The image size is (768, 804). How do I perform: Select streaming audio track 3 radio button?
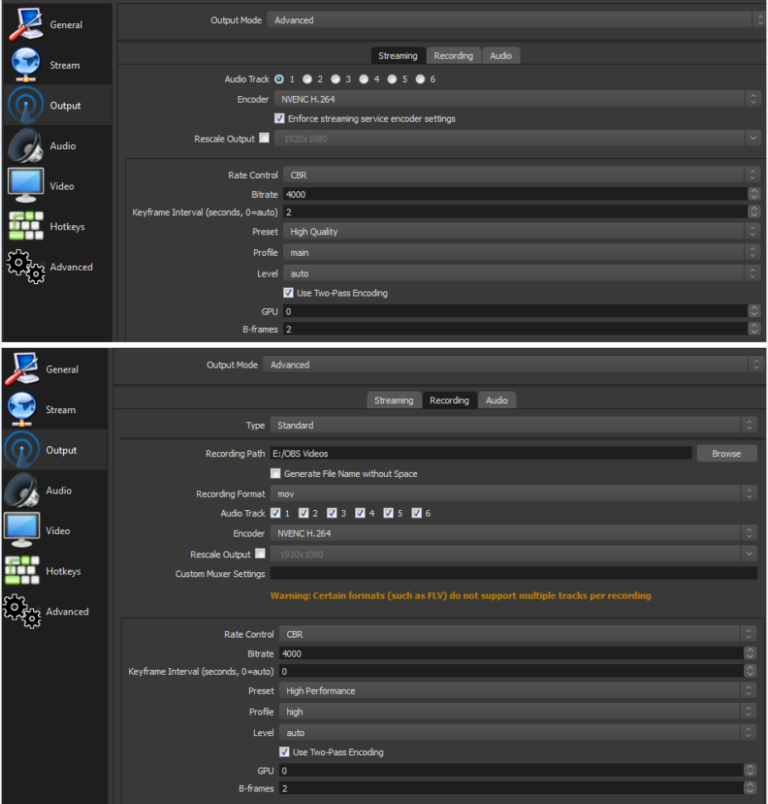335,79
